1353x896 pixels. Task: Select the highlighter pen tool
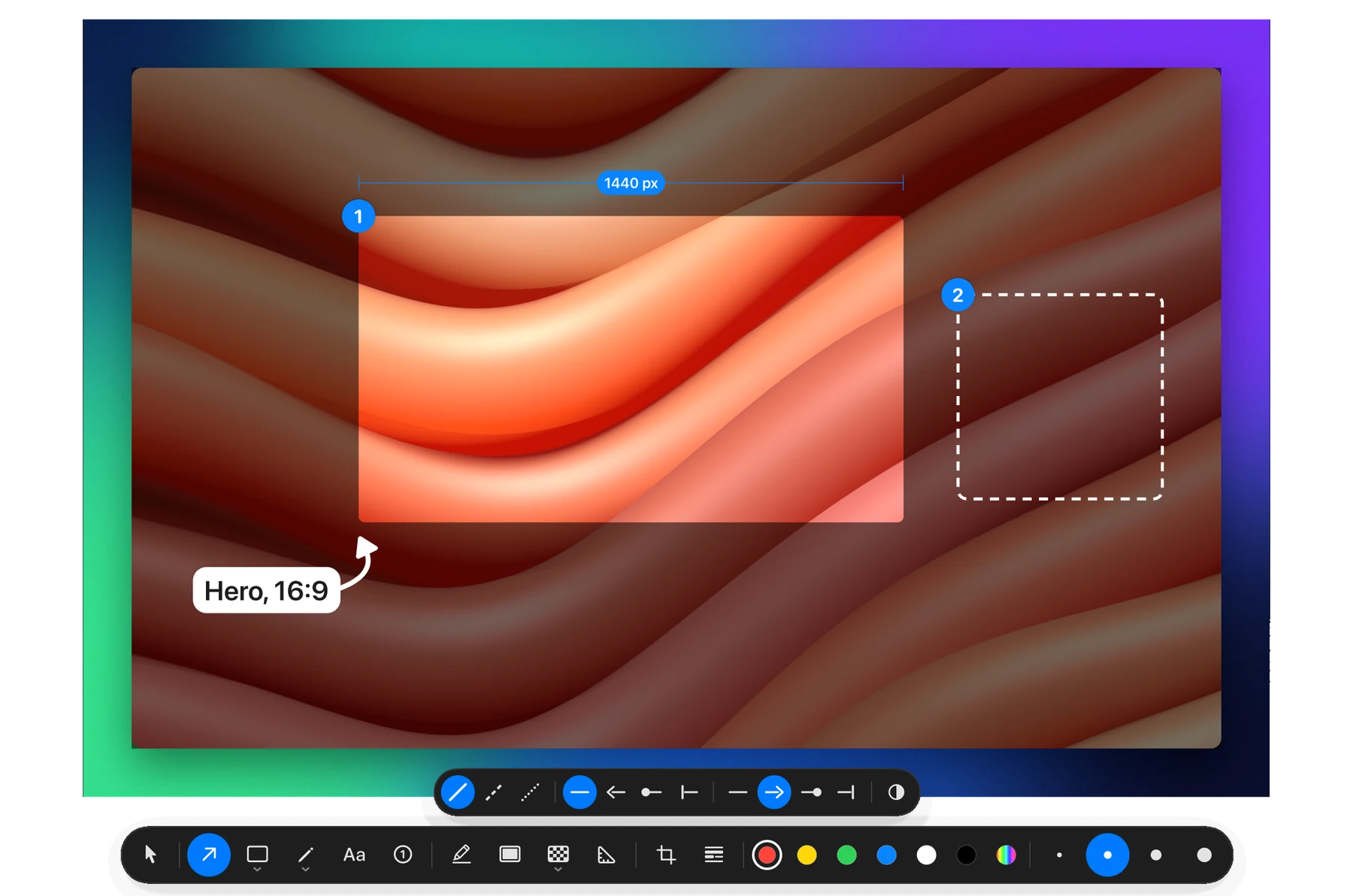[x=462, y=855]
